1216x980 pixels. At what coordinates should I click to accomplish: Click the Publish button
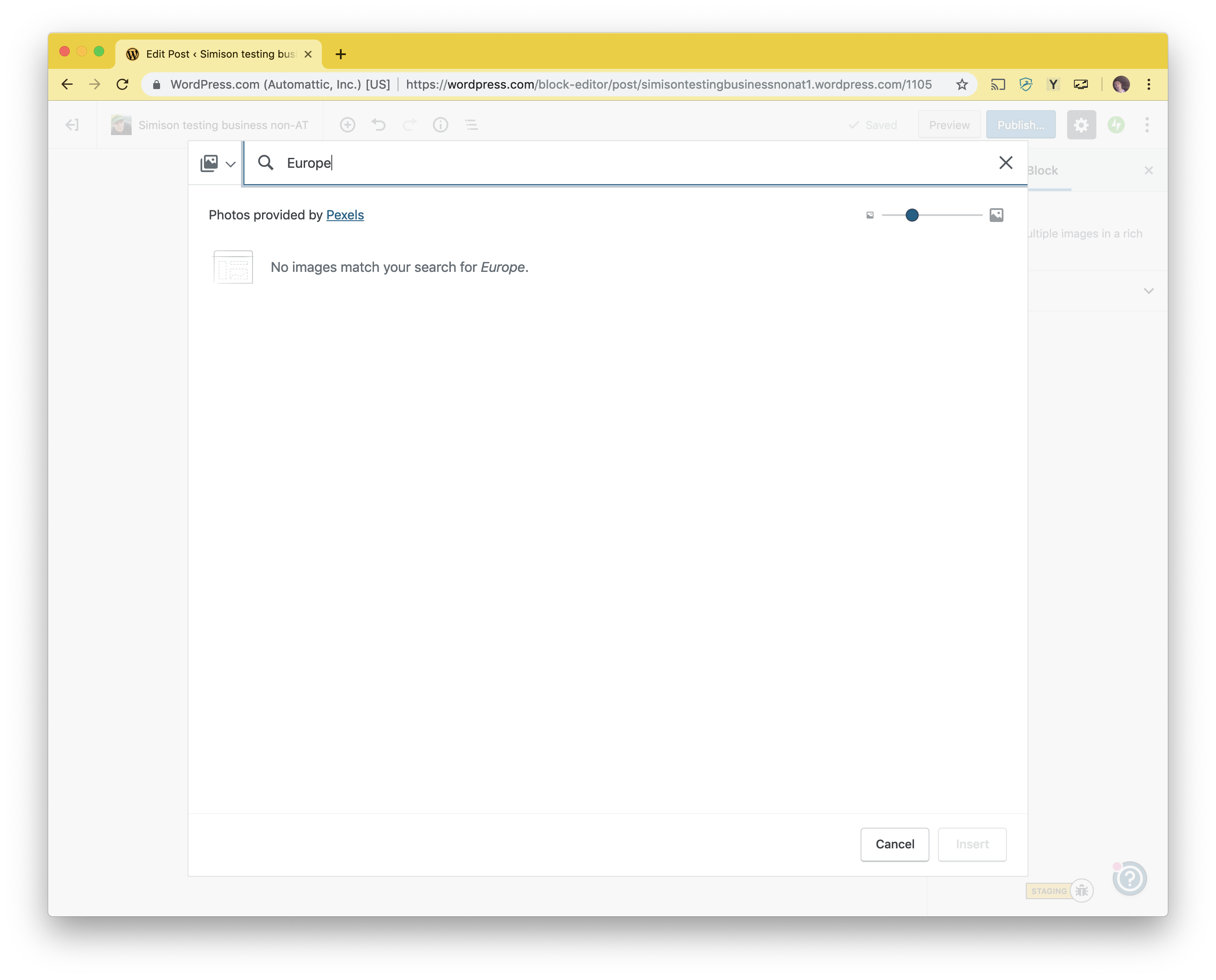pyautogui.click(x=1021, y=125)
